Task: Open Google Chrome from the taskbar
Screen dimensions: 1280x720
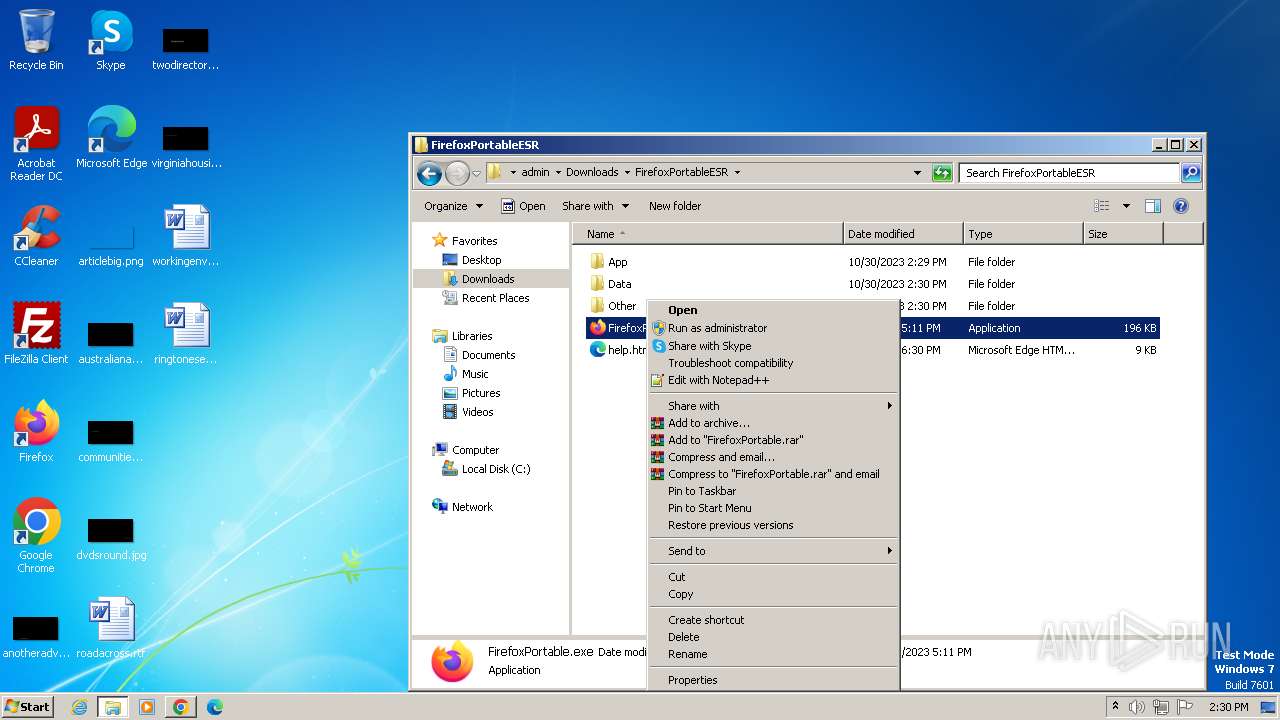Action: click(x=181, y=707)
